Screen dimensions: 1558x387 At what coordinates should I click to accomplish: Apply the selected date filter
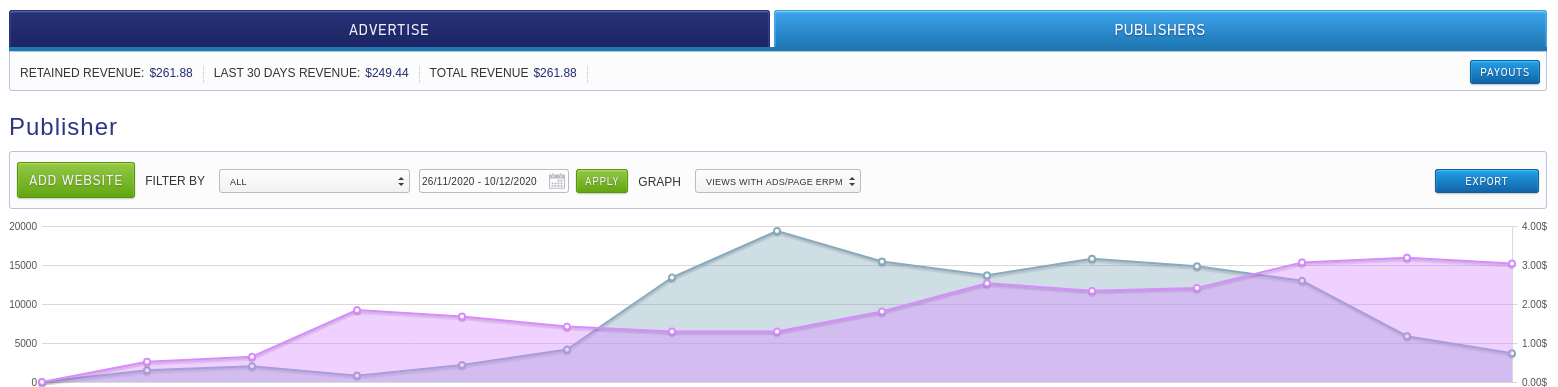[602, 181]
